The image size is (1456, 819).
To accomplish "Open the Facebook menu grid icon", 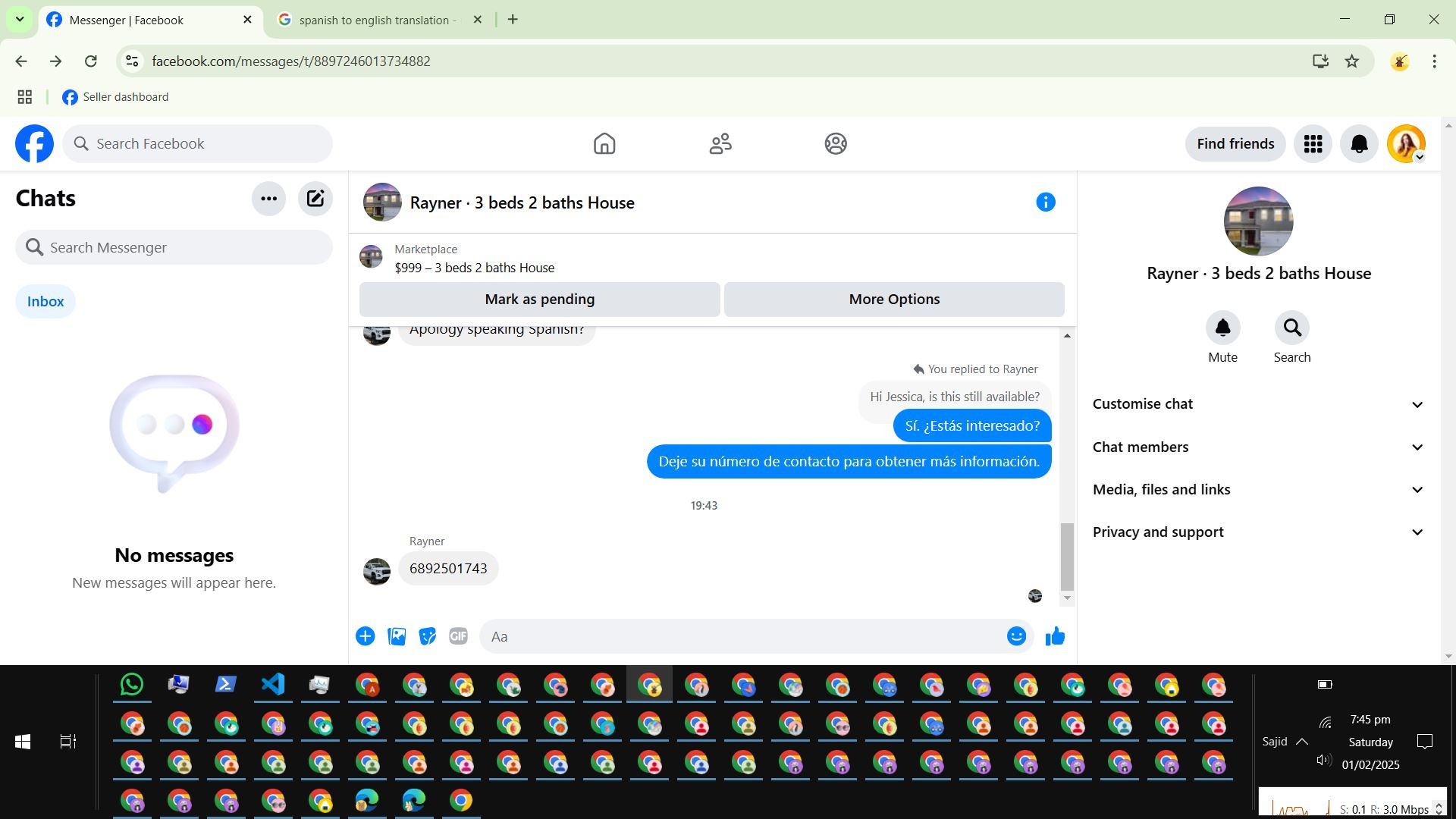I will click(1313, 143).
